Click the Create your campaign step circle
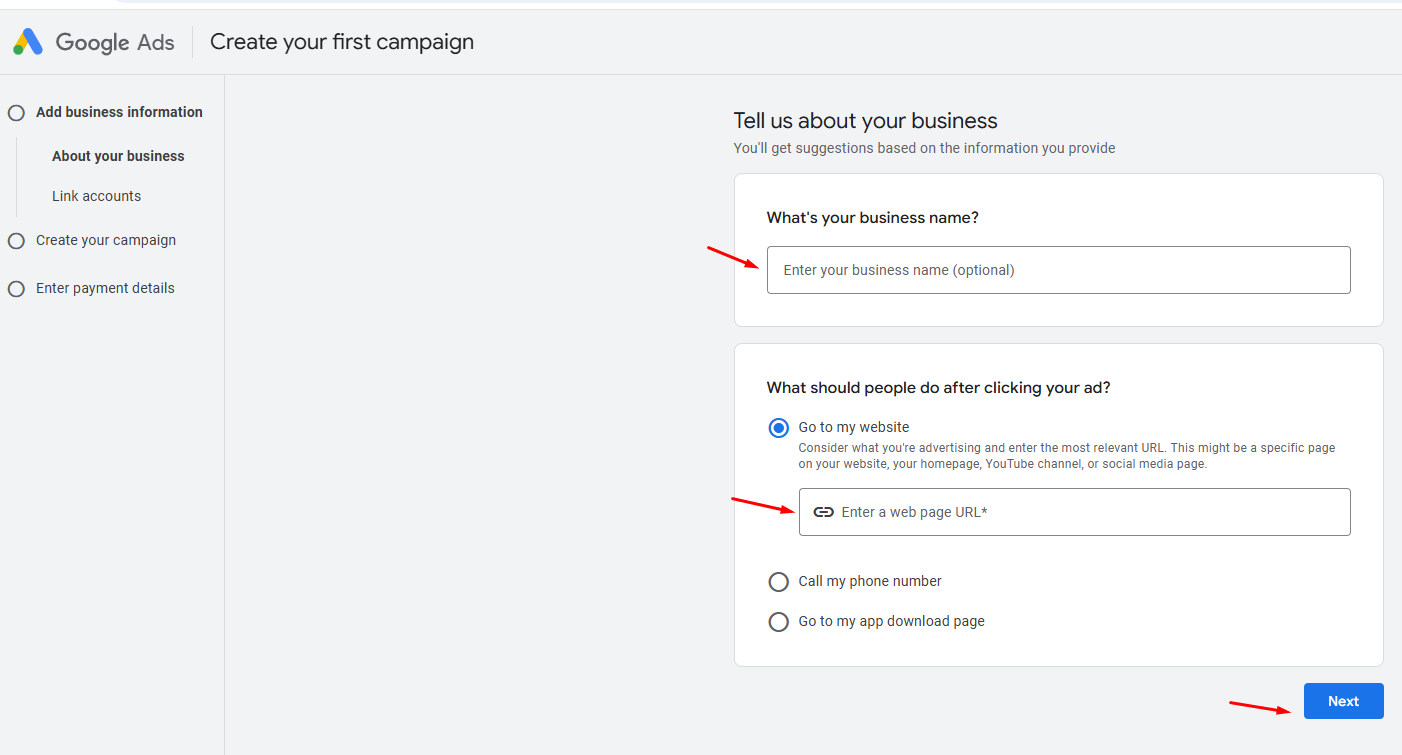This screenshot has height=755, width=1402. [x=16, y=241]
